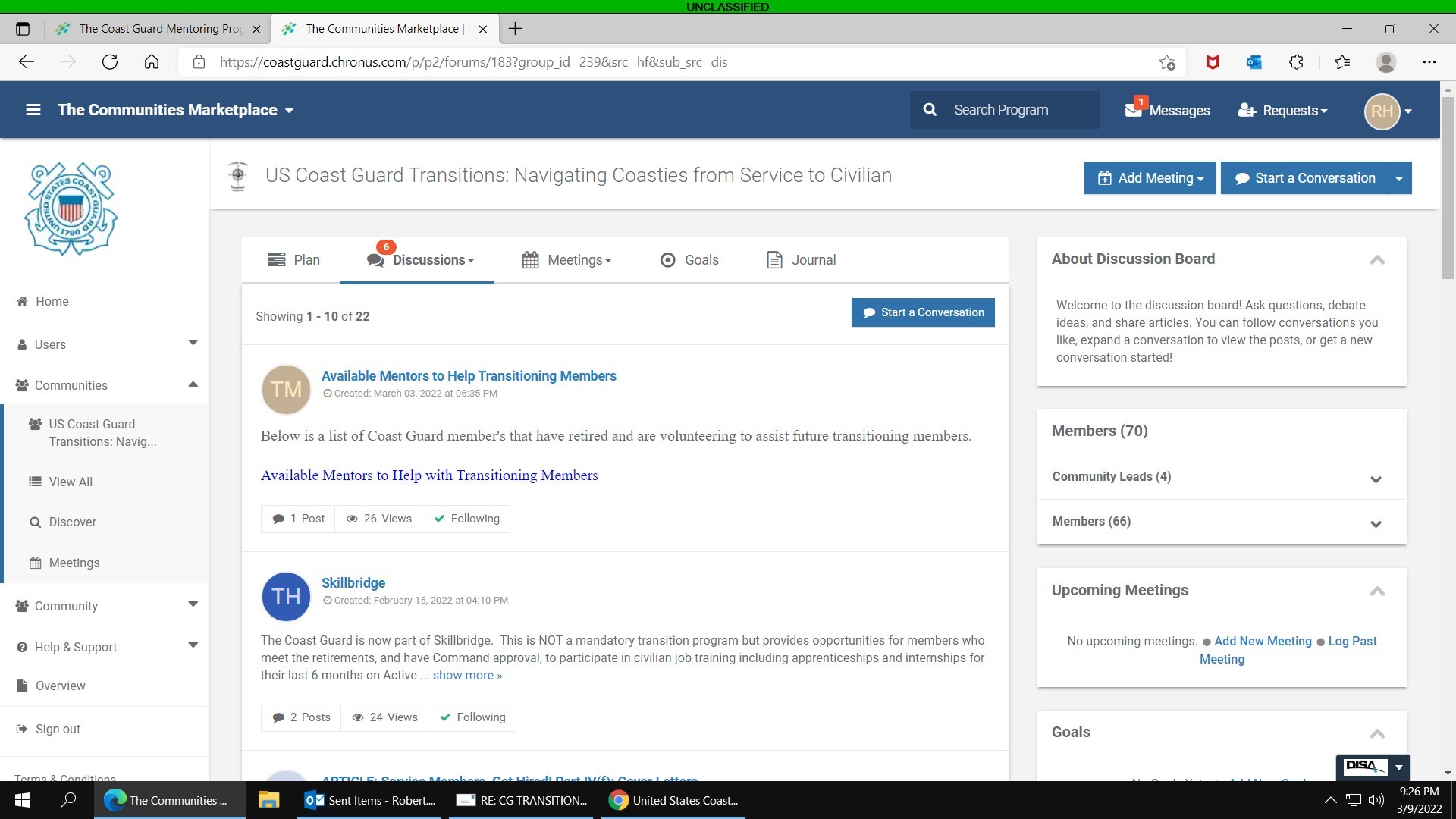The height and width of the screenshot is (819, 1456).
Task: Click the Outlook extension icon in browser toolbar
Action: pyautogui.click(x=1254, y=62)
